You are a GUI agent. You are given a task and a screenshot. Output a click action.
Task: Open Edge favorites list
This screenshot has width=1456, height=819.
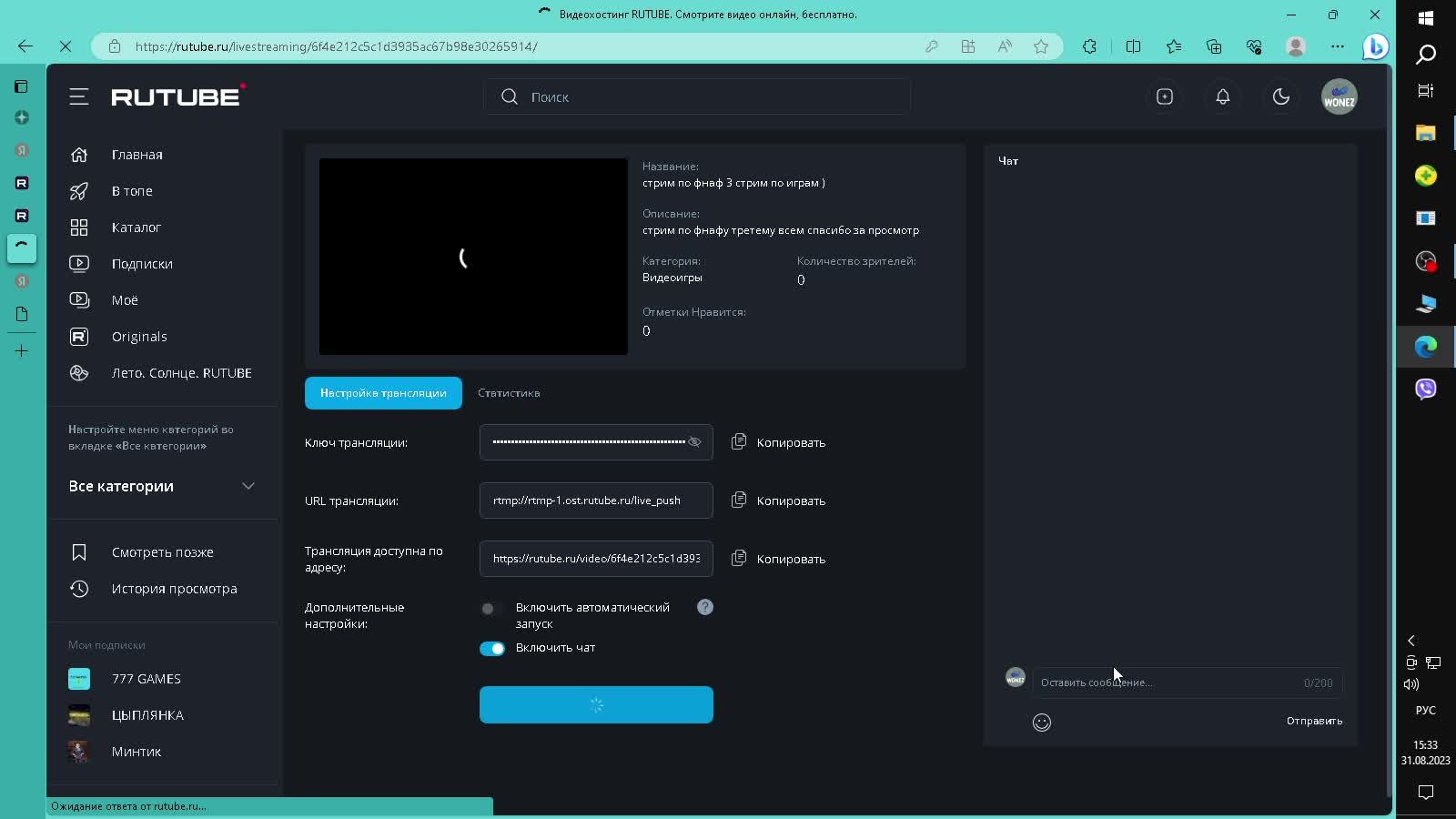coord(1174,46)
